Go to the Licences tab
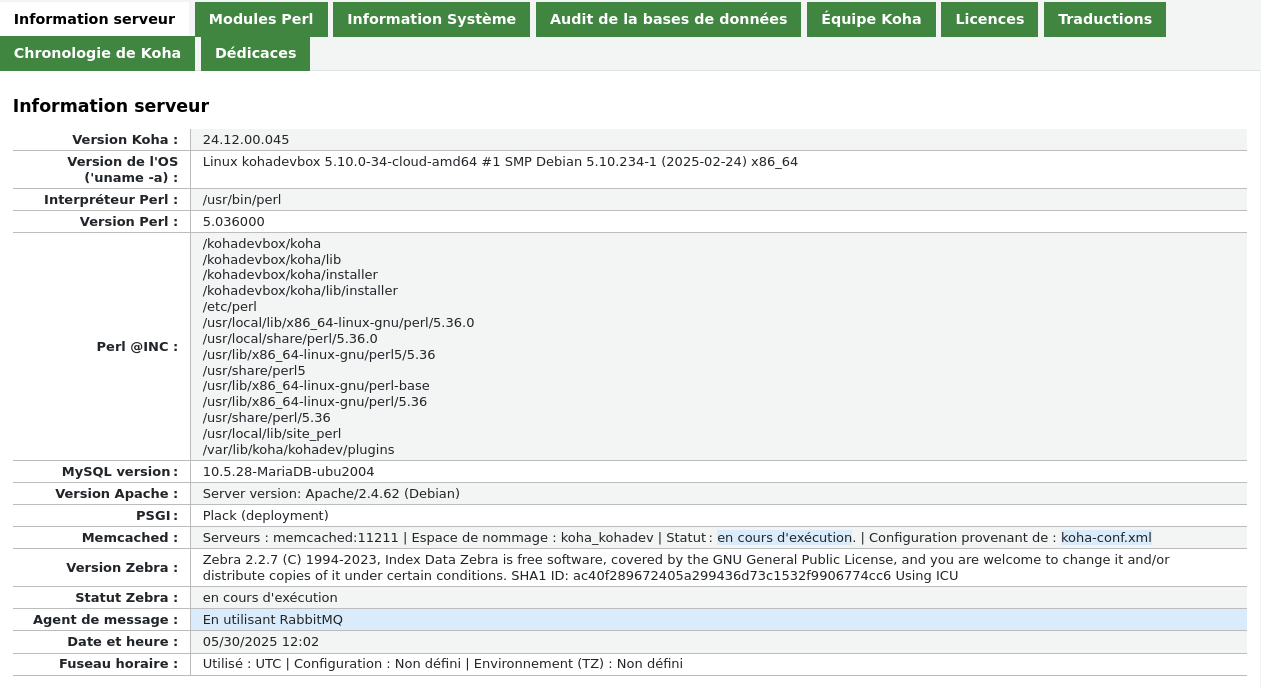Viewport: 1261px width, 689px height. 989,19
